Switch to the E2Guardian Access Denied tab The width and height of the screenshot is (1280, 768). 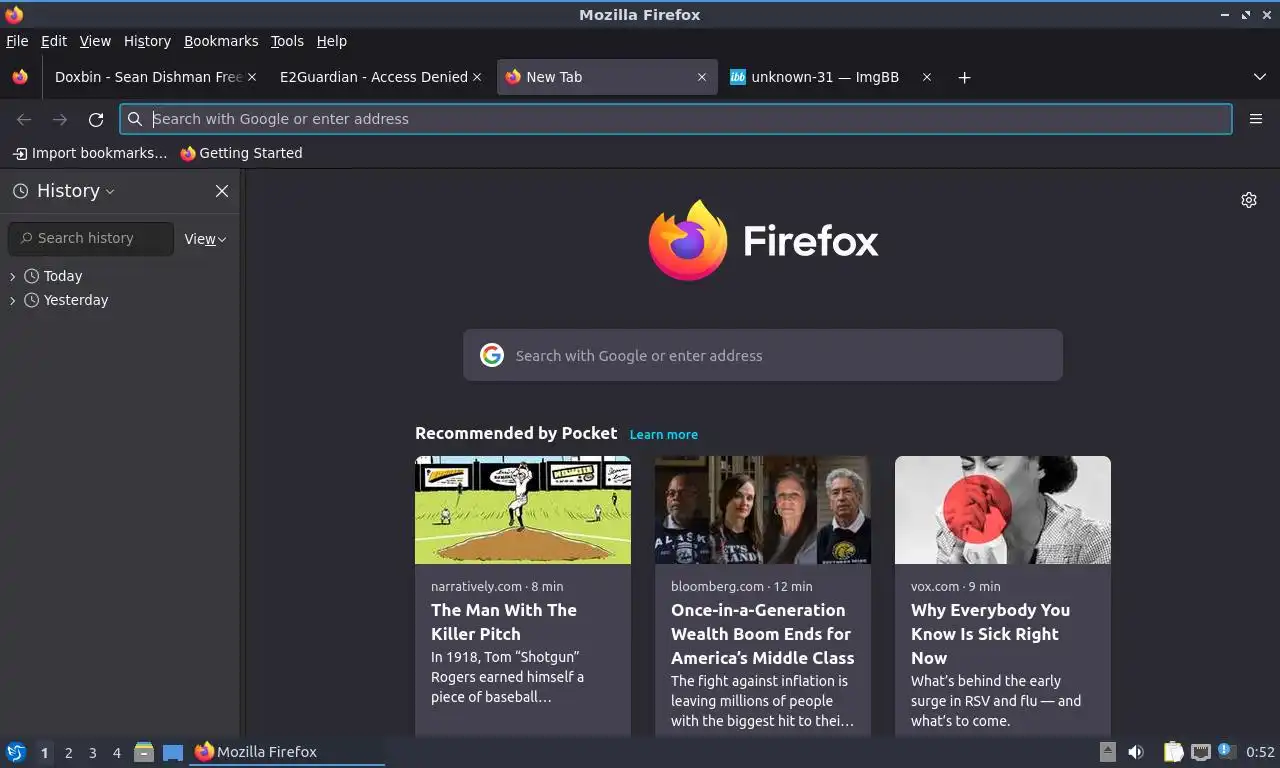pos(373,77)
